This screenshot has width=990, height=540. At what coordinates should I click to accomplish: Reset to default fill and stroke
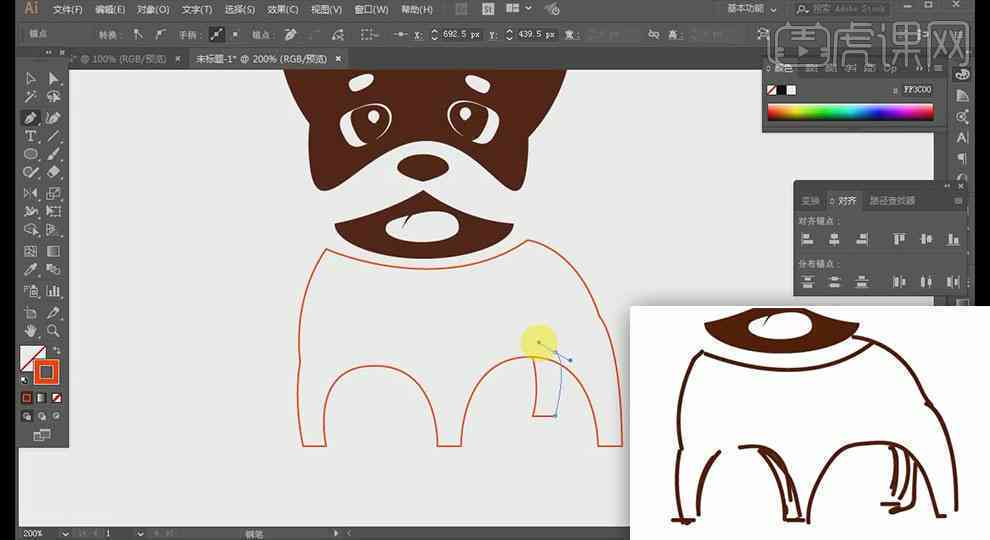coord(25,380)
